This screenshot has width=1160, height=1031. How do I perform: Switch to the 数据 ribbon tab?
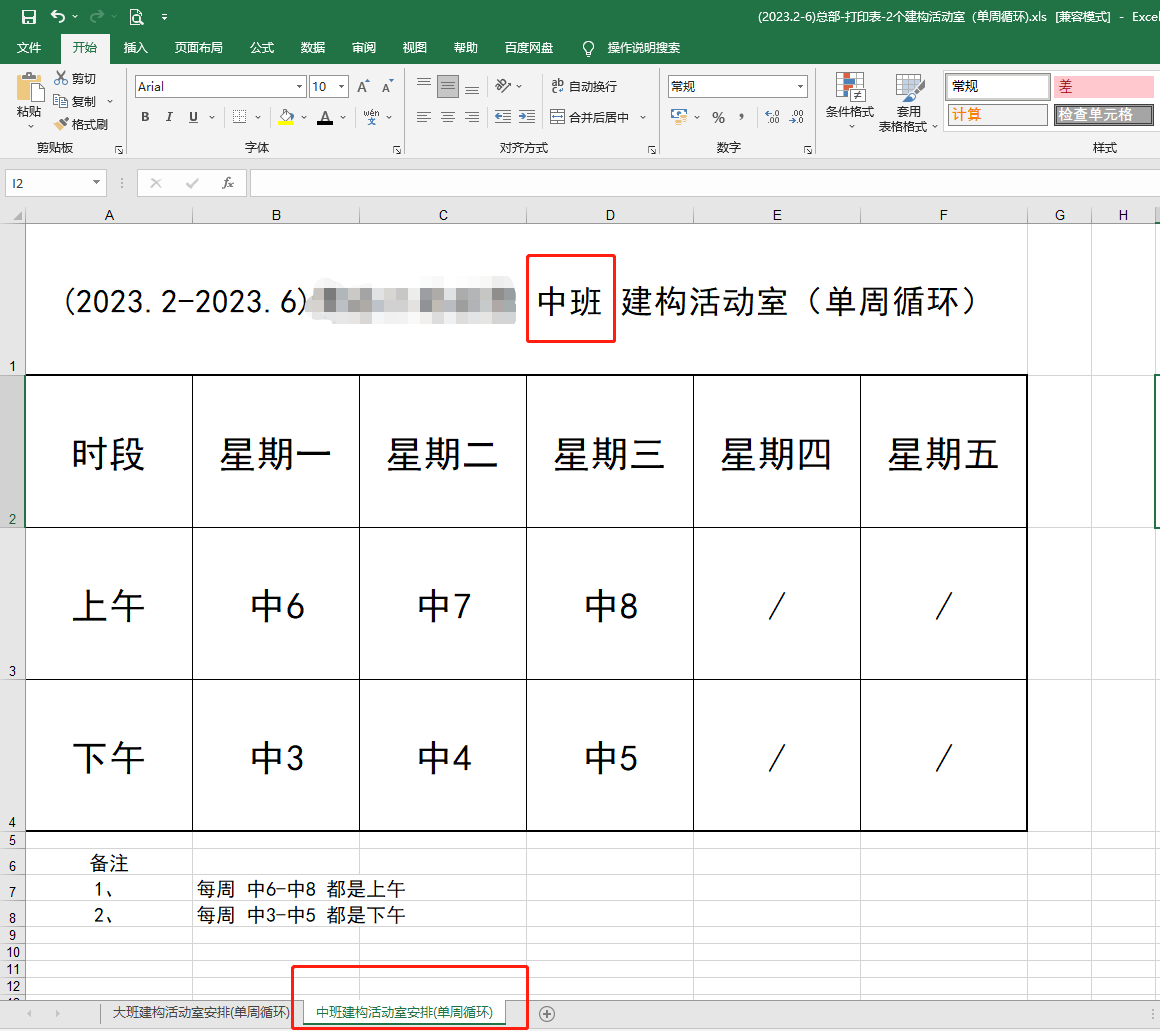(313, 48)
